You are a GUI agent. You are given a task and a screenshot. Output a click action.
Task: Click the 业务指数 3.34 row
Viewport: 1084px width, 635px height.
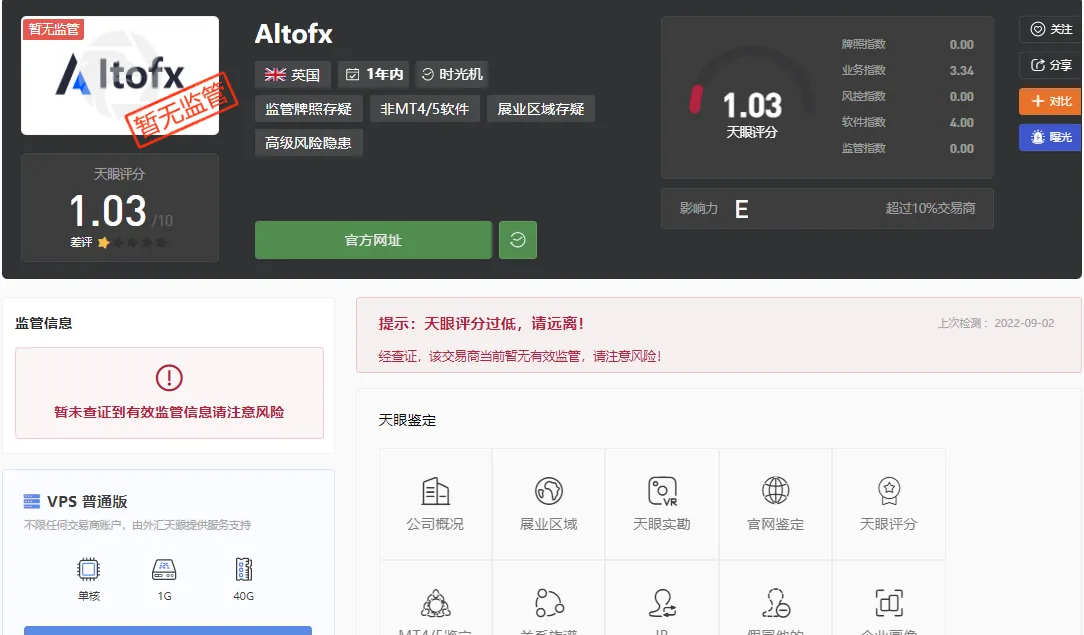pos(907,70)
